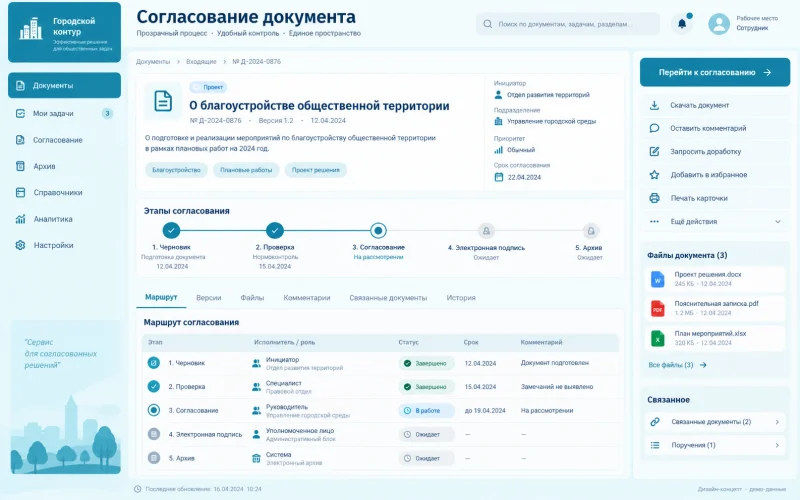Click the Документы breadcrumb link
This screenshot has height=500, width=800.
tap(153, 62)
